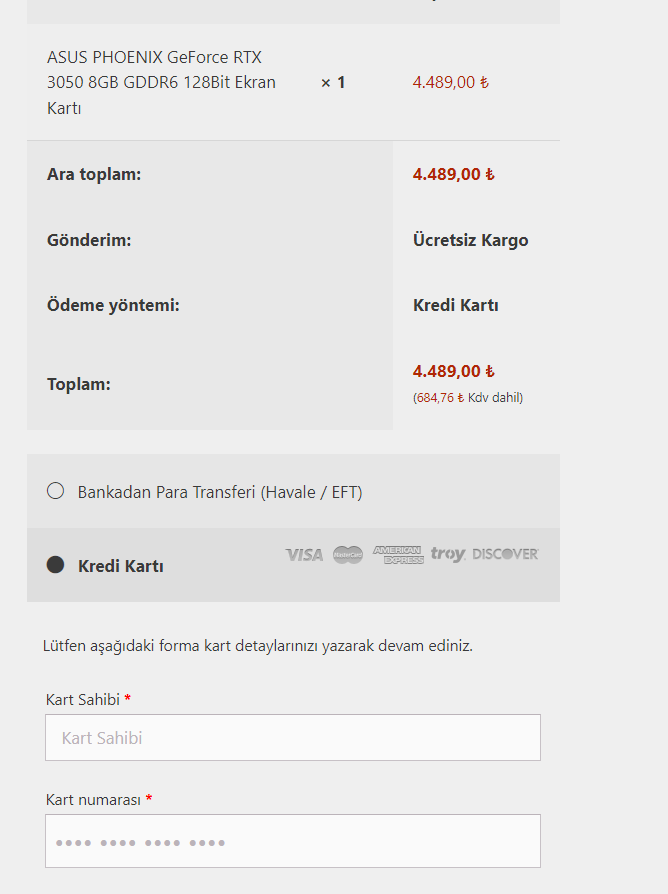Click the American Express logo
Viewport: 668px width, 894px height.
click(x=398, y=554)
